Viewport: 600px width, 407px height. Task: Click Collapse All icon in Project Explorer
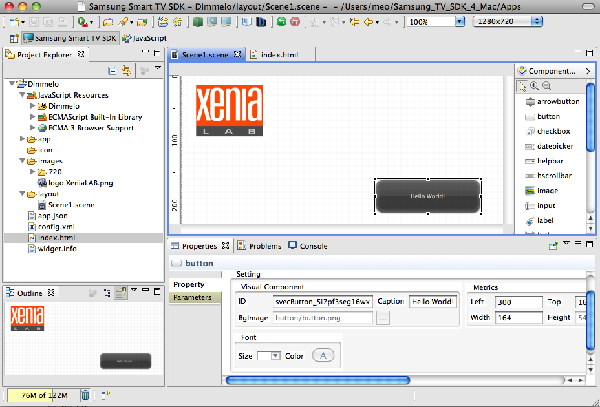pos(112,70)
